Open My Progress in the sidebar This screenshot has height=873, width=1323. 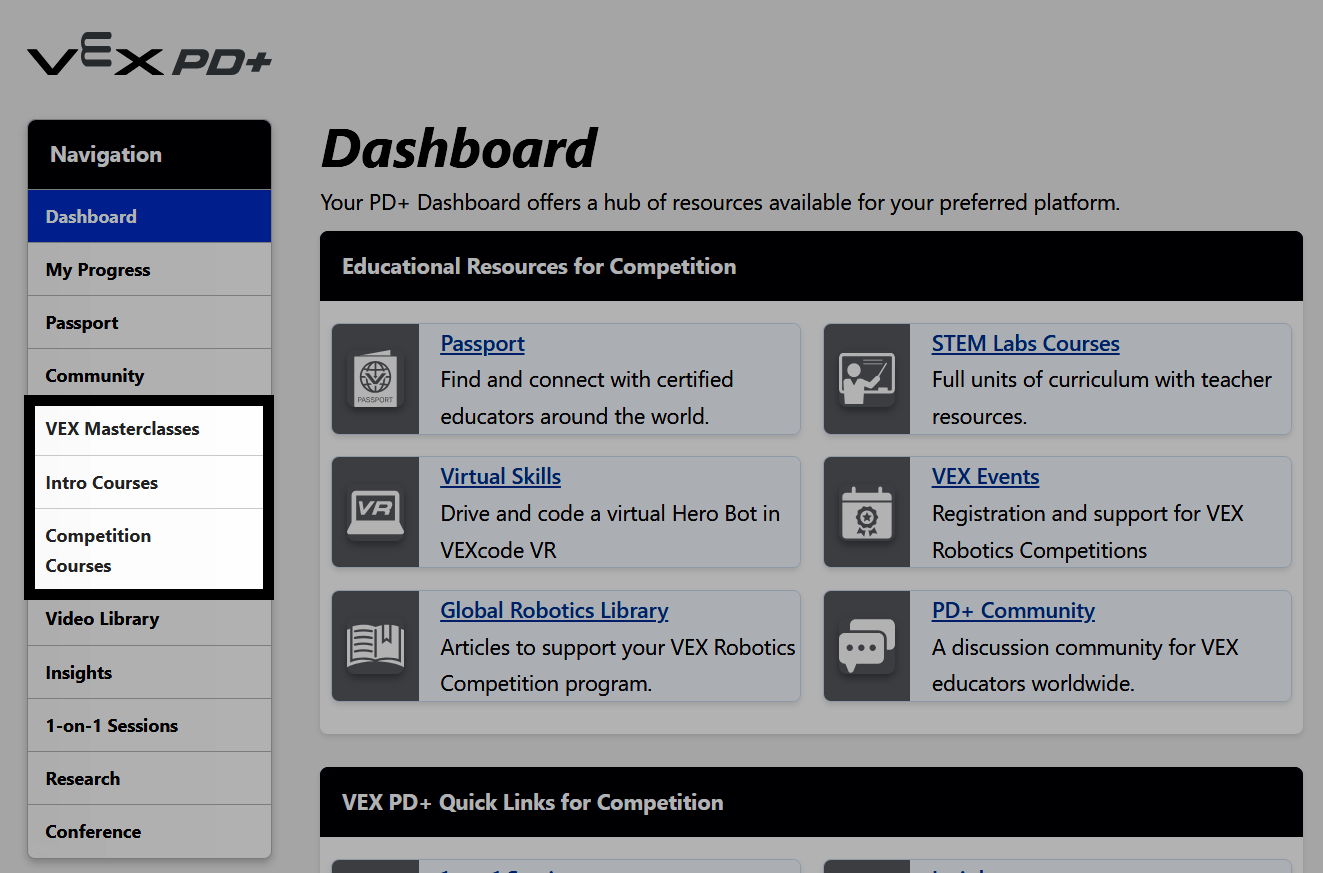point(149,269)
